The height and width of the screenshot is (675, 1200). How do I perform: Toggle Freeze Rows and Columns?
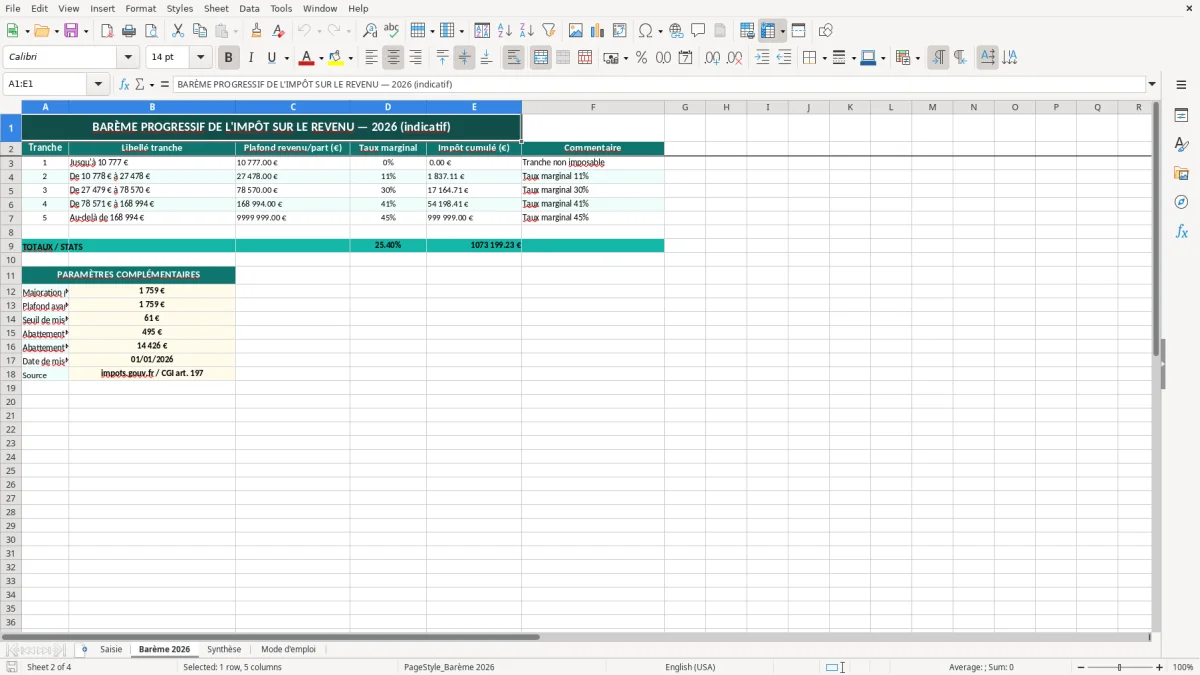pyautogui.click(x=768, y=31)
